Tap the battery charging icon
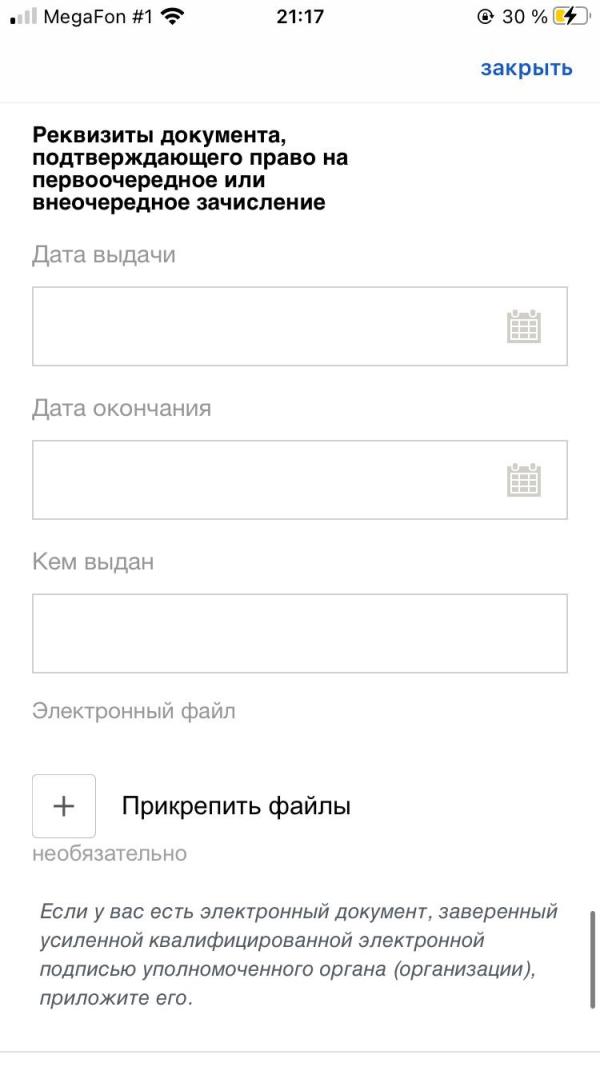 [x=570, y=17]
